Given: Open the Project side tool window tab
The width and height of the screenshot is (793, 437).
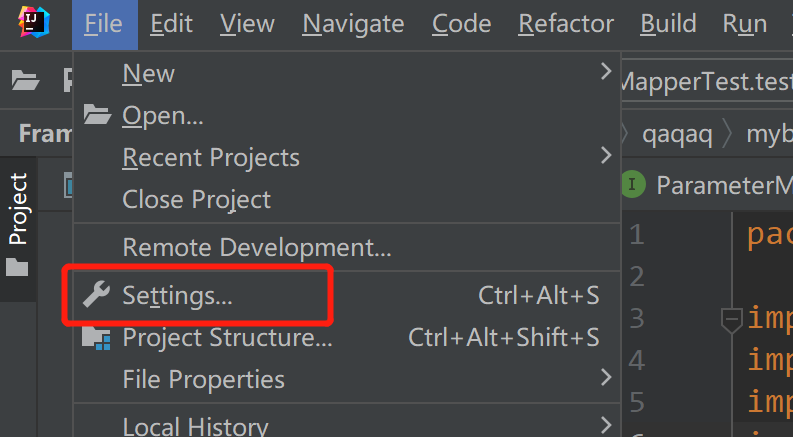Looking at the screenshot, I should click(18, 210).
